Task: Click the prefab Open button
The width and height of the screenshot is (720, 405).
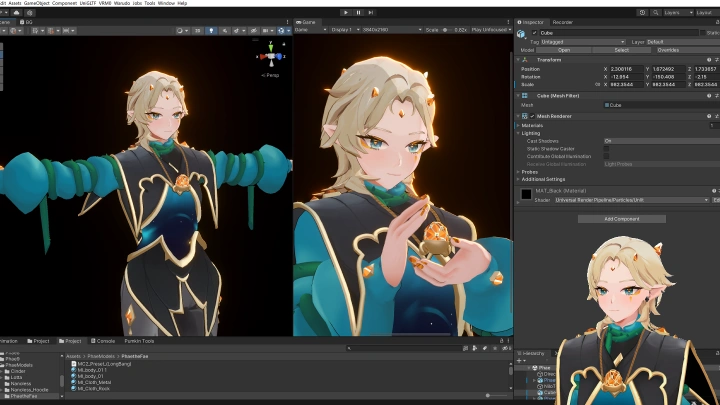Action: [564, 50]
